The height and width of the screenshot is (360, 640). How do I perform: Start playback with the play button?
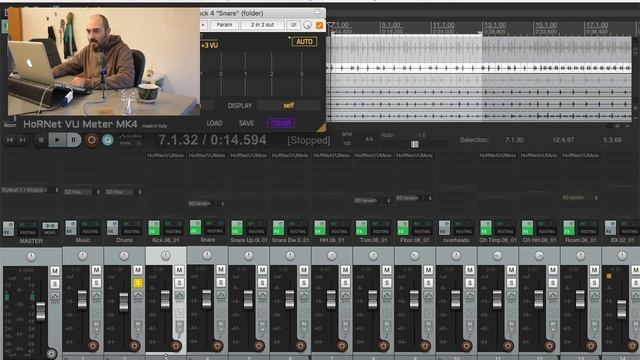(x=57, y=140)
